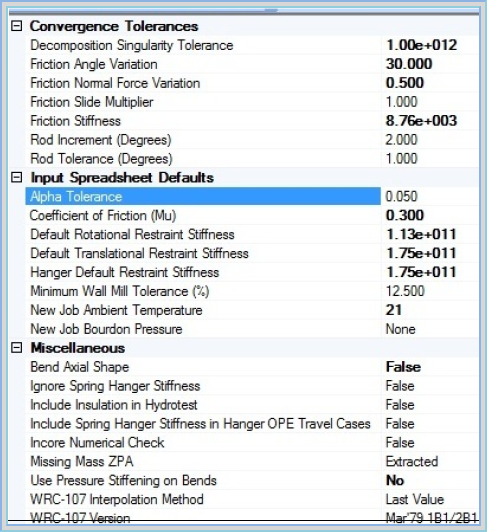The image size is (487, 532).
Task: Toggle Bend Axial Shape False value
Action: pyautogui.click(x=430, y=367)
